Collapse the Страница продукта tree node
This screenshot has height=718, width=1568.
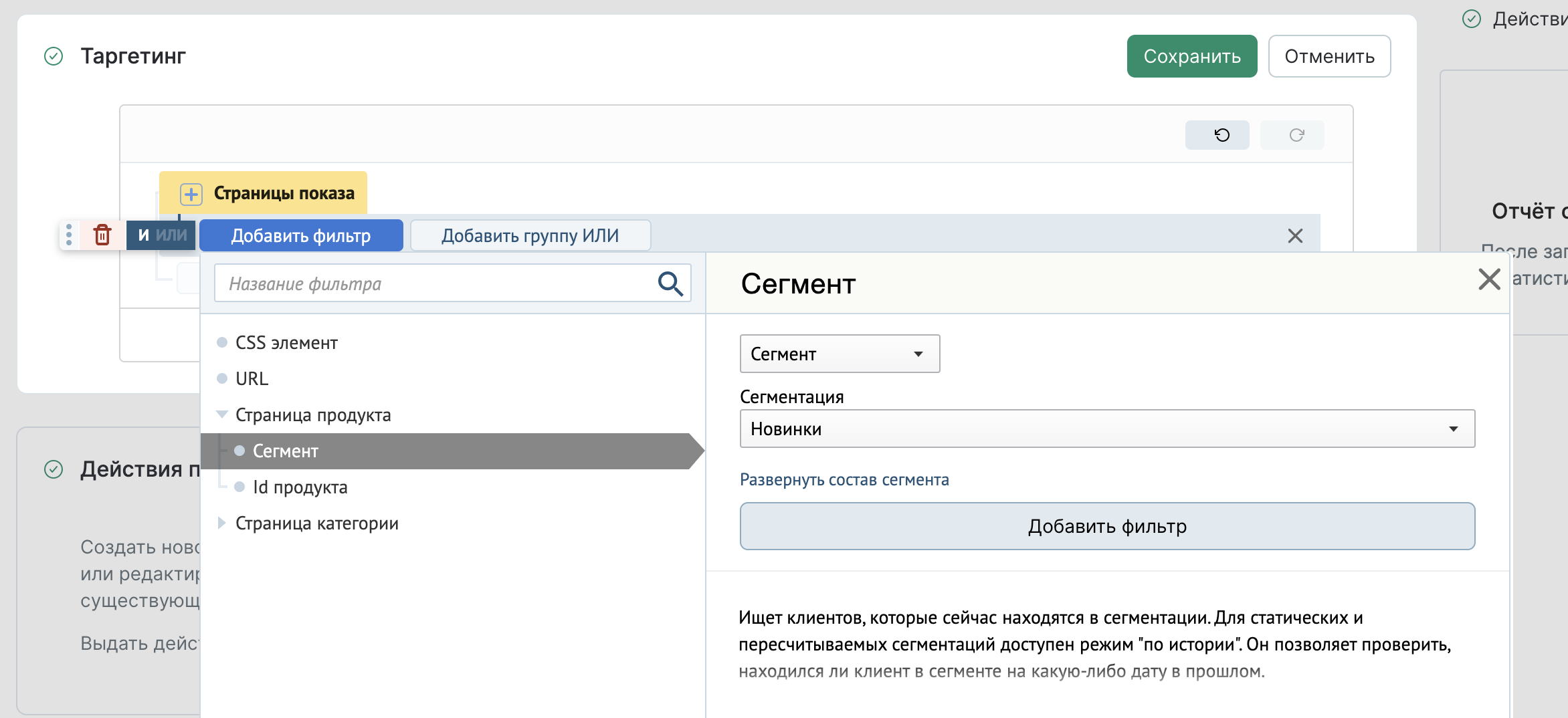[222, 414]
